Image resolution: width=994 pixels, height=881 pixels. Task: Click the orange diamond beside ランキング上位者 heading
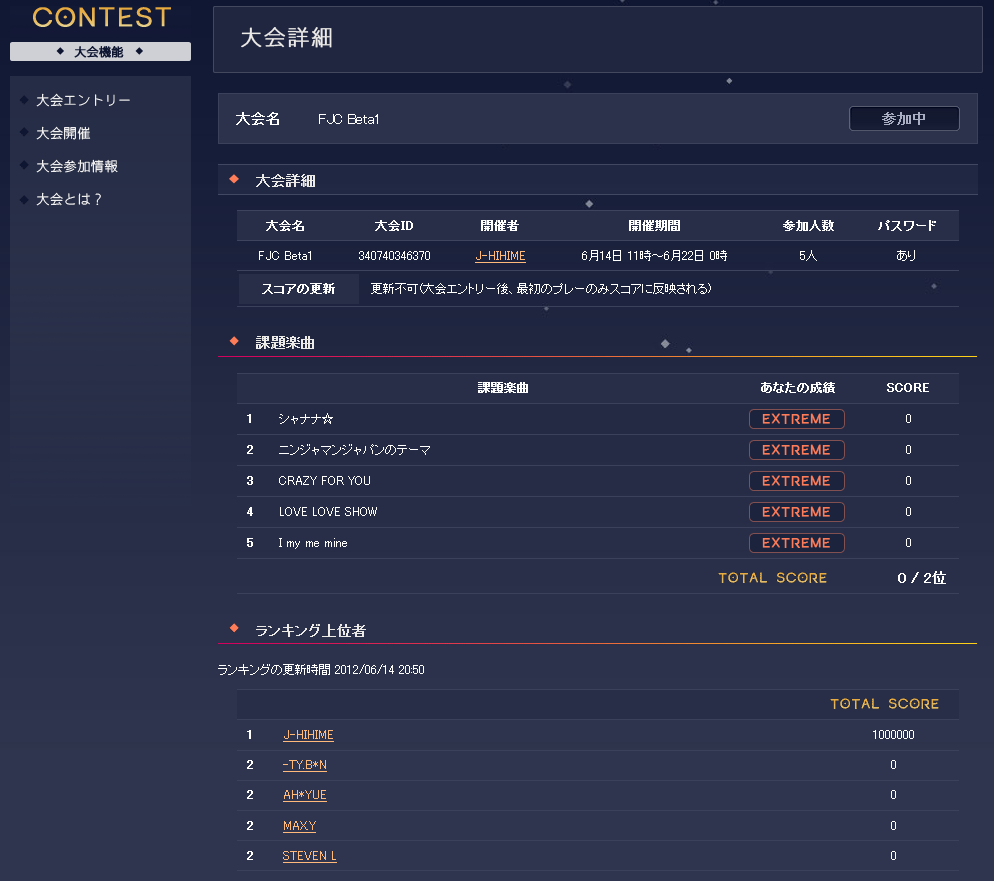(x=234, y=628)
